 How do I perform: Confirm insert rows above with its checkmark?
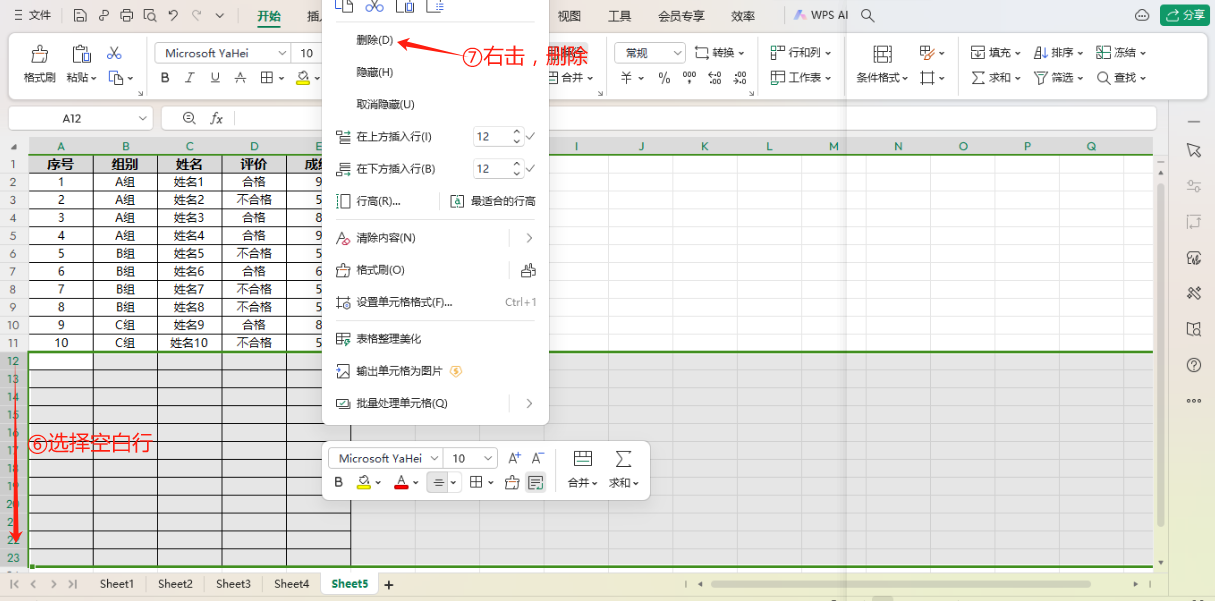pyautogui.click(x=531, y=136)
